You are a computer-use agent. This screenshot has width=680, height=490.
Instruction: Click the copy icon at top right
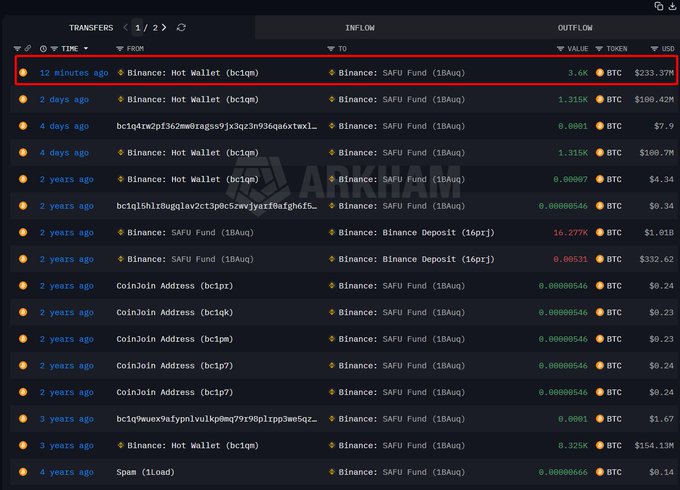click(659, 6)
